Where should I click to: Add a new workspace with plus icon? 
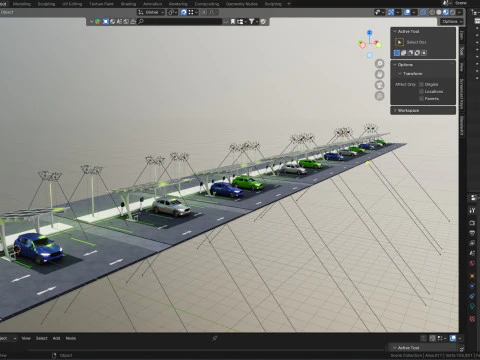(289, 4)
